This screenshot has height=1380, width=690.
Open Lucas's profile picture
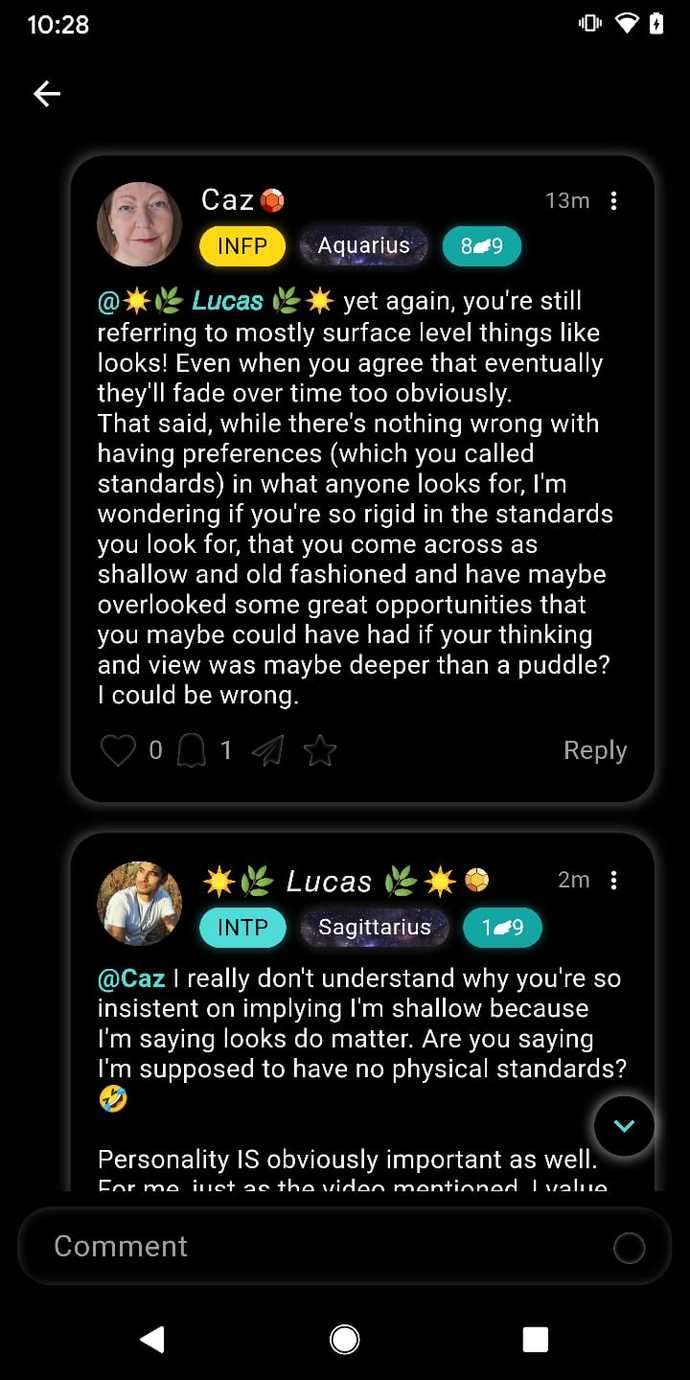[x=139, y=904]
